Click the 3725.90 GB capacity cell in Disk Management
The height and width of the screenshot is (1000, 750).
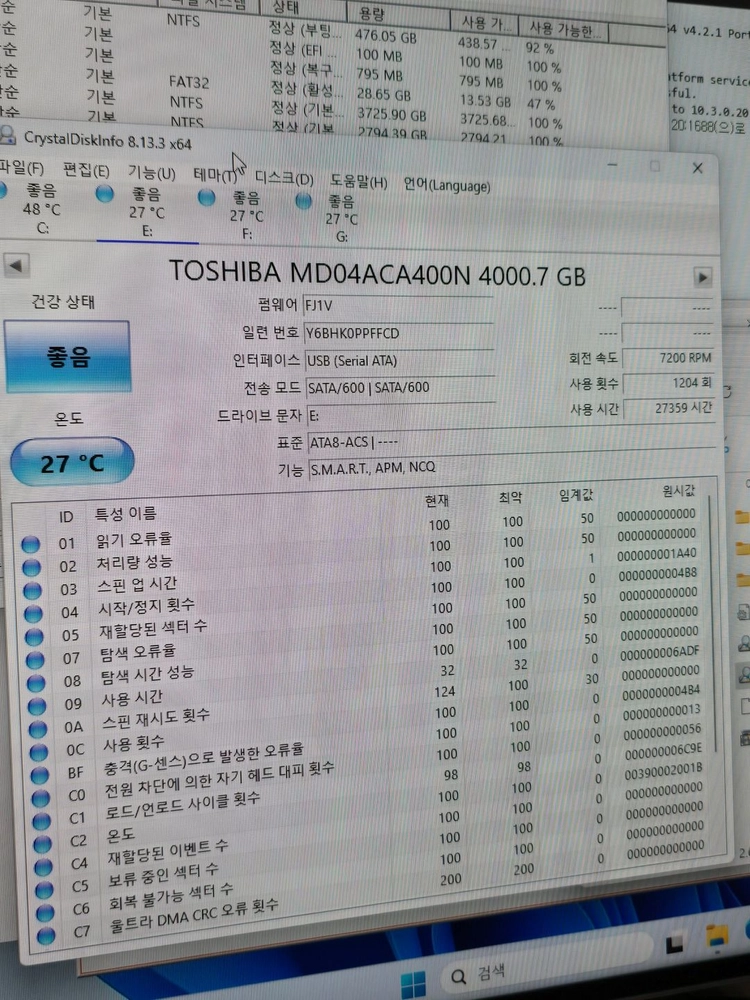(392, 115)
